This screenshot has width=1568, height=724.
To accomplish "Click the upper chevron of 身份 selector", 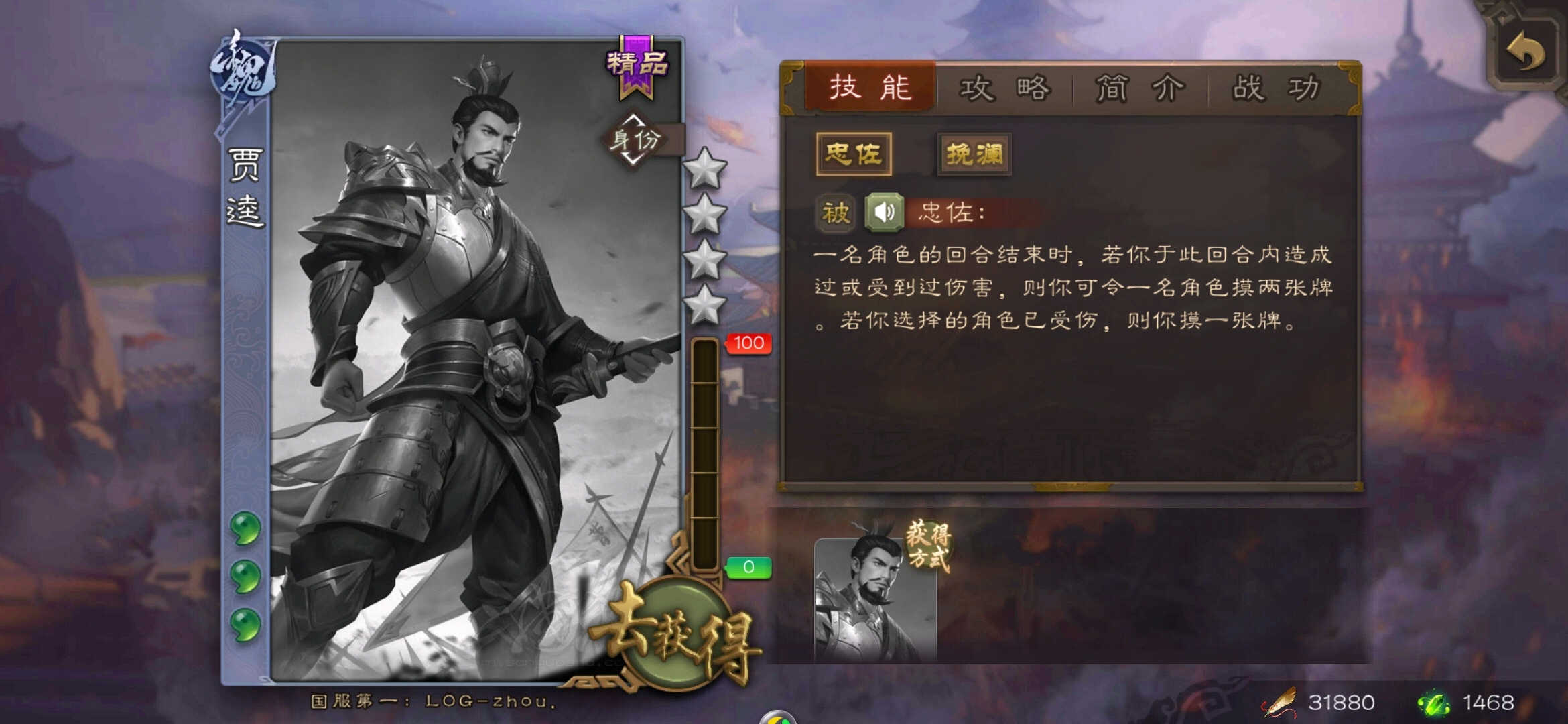I will (x=635, y=120).
